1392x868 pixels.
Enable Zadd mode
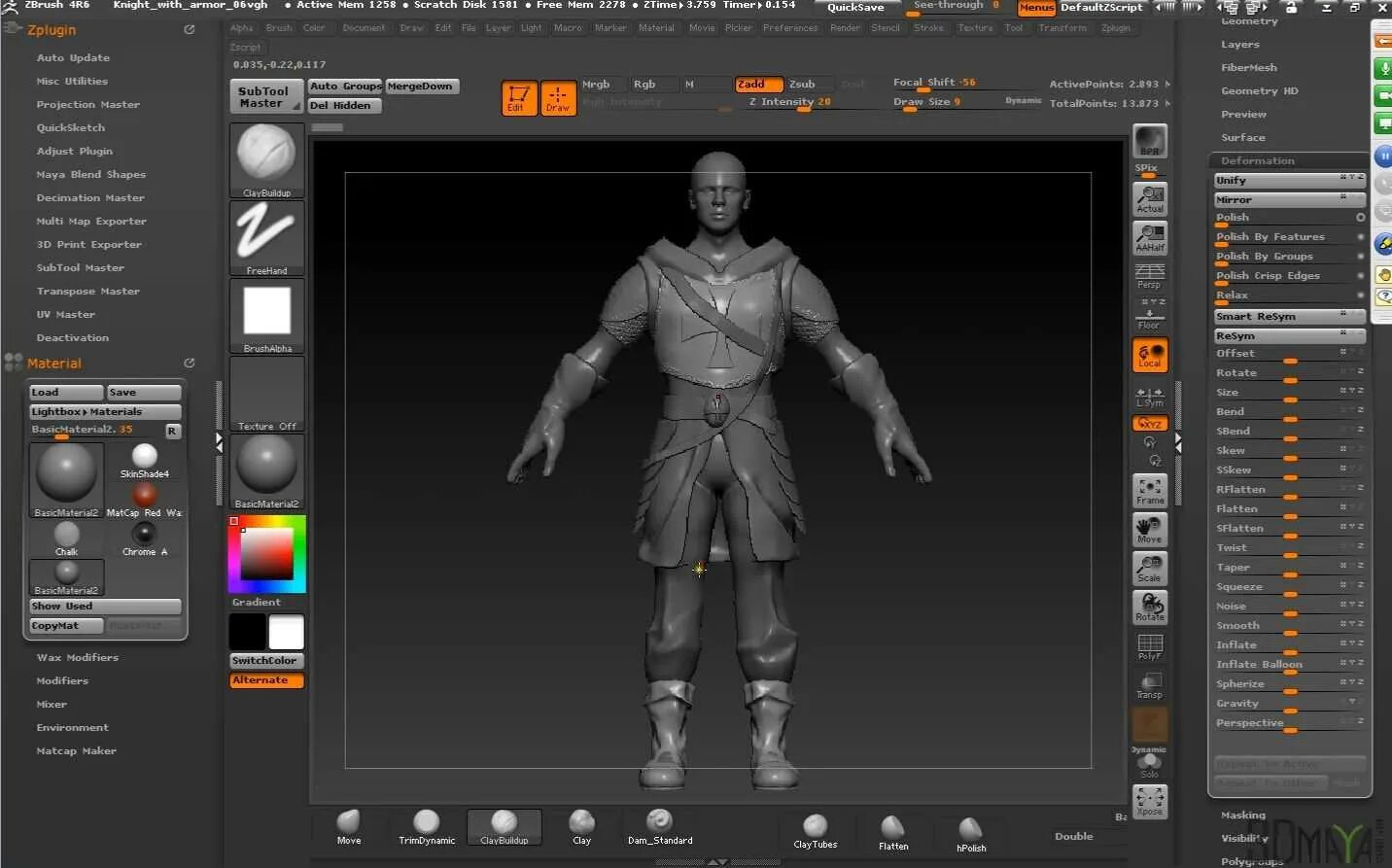(758, 85)
